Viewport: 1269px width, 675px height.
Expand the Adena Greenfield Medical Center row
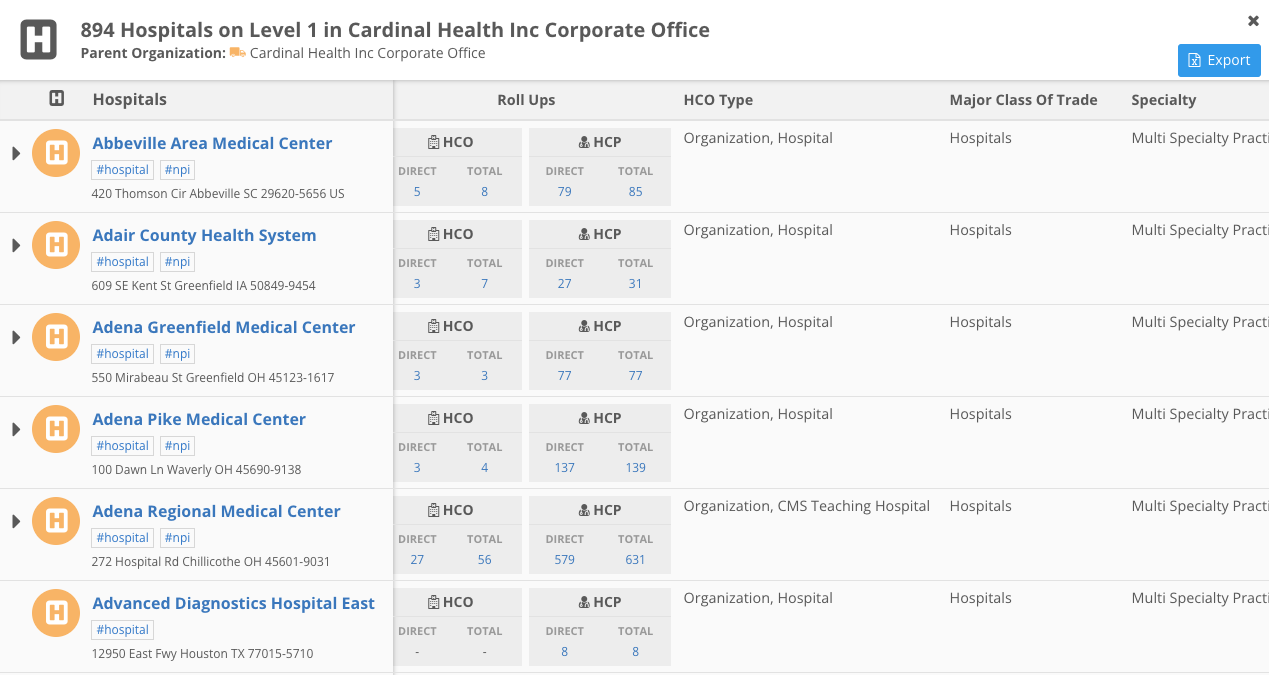[x=16, y=337]
